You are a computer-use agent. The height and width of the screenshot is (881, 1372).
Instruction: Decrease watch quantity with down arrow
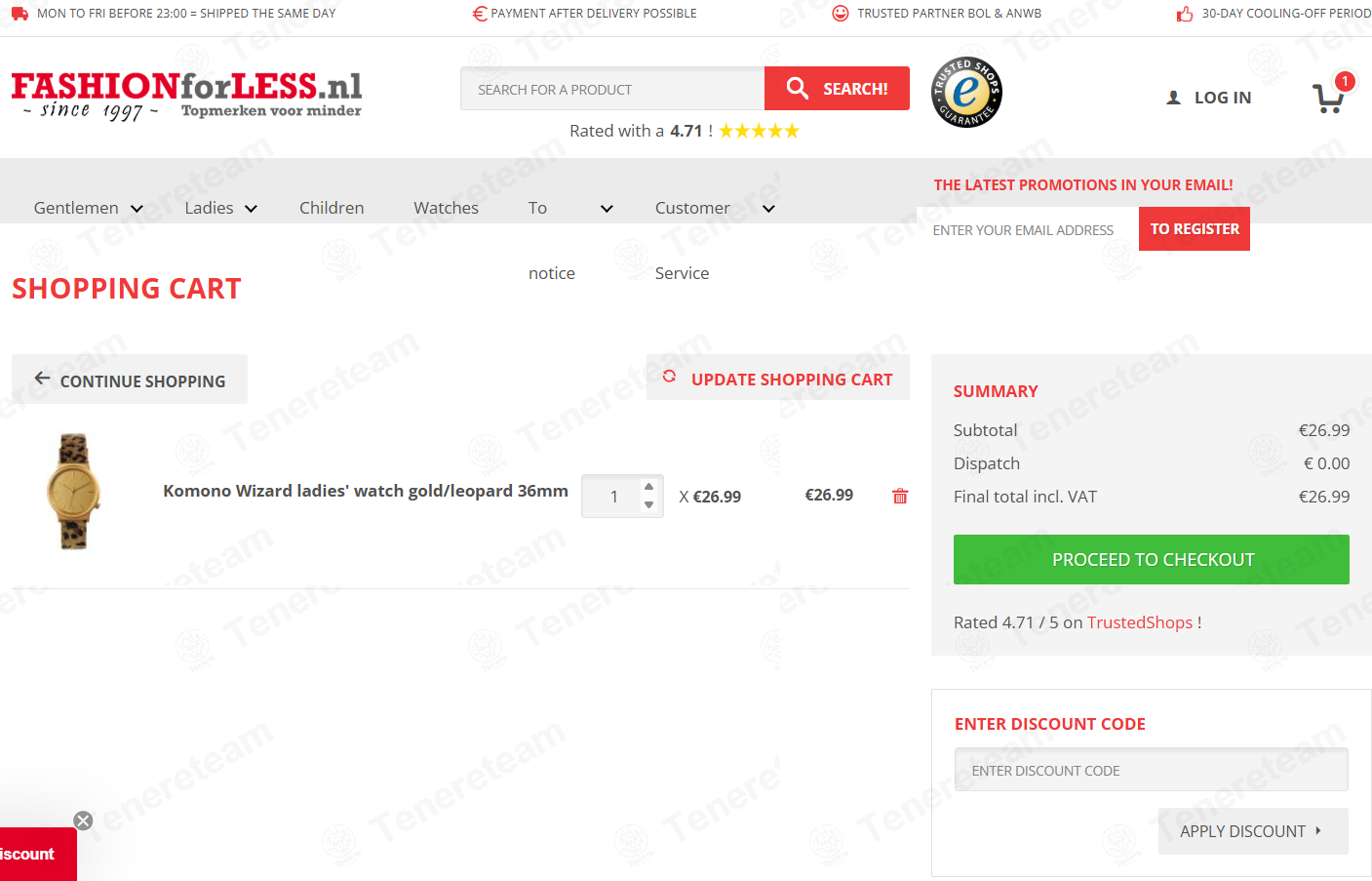coord(648,505)
